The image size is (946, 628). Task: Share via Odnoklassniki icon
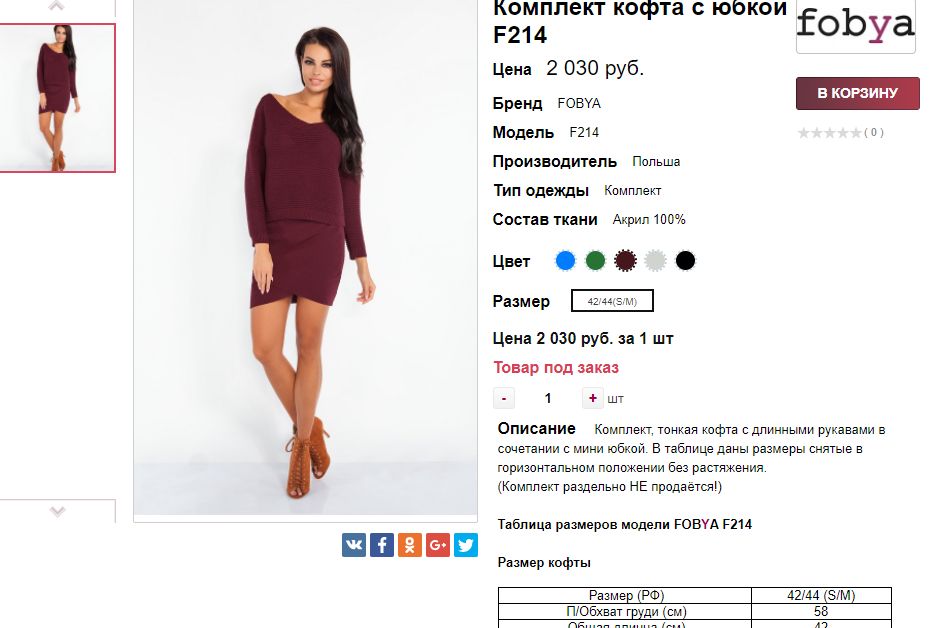410,545
